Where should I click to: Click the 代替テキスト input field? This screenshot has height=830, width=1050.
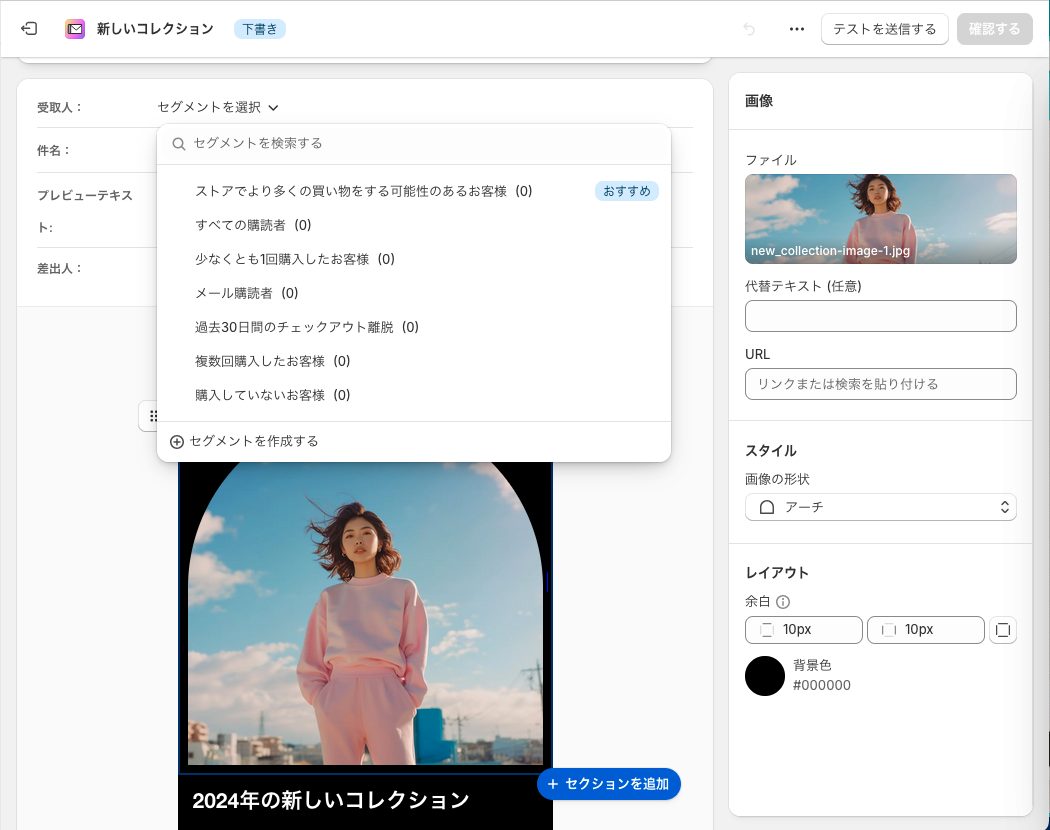[881, 316]
